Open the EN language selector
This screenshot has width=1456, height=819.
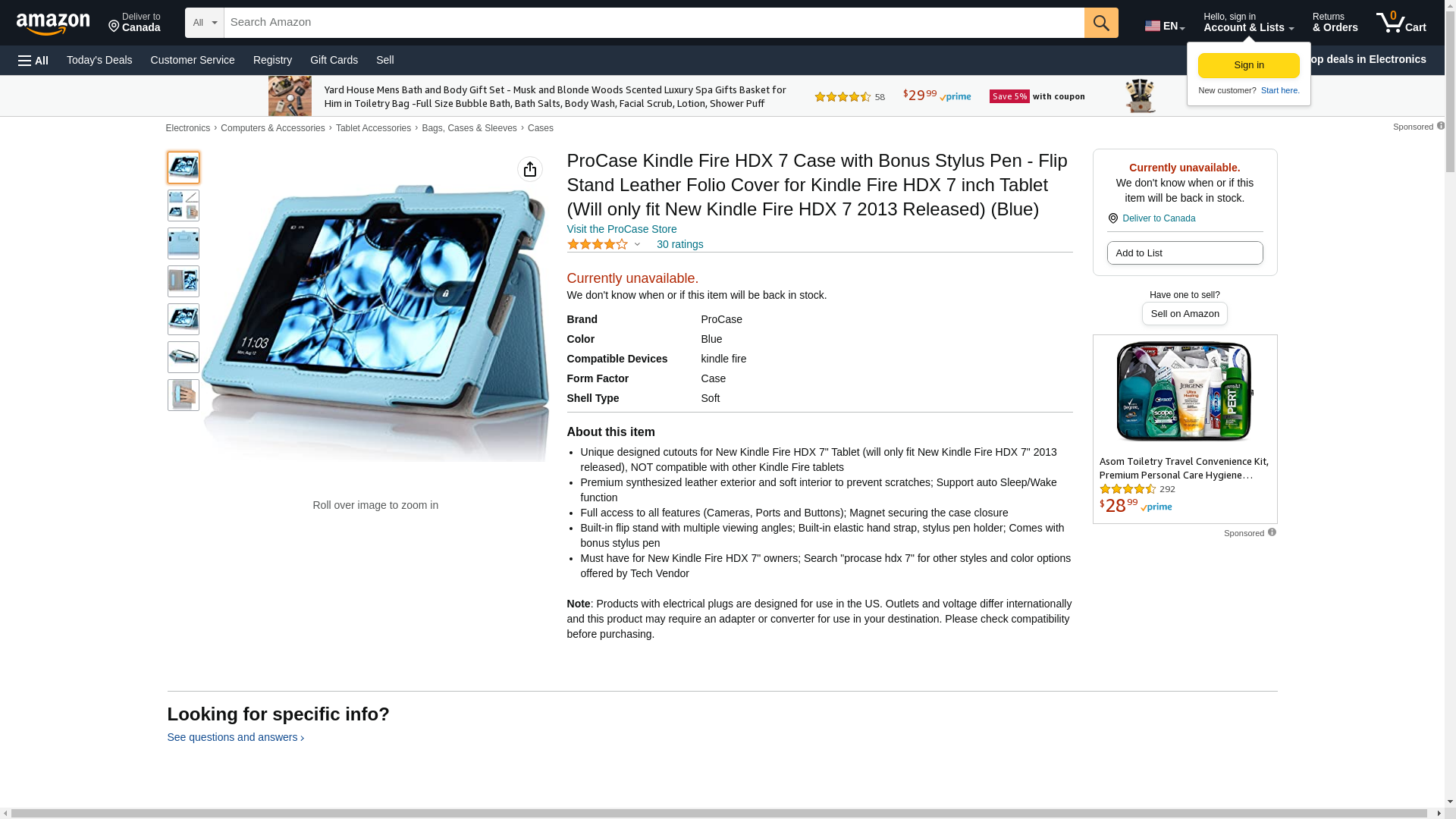[x=1165, y=26]
